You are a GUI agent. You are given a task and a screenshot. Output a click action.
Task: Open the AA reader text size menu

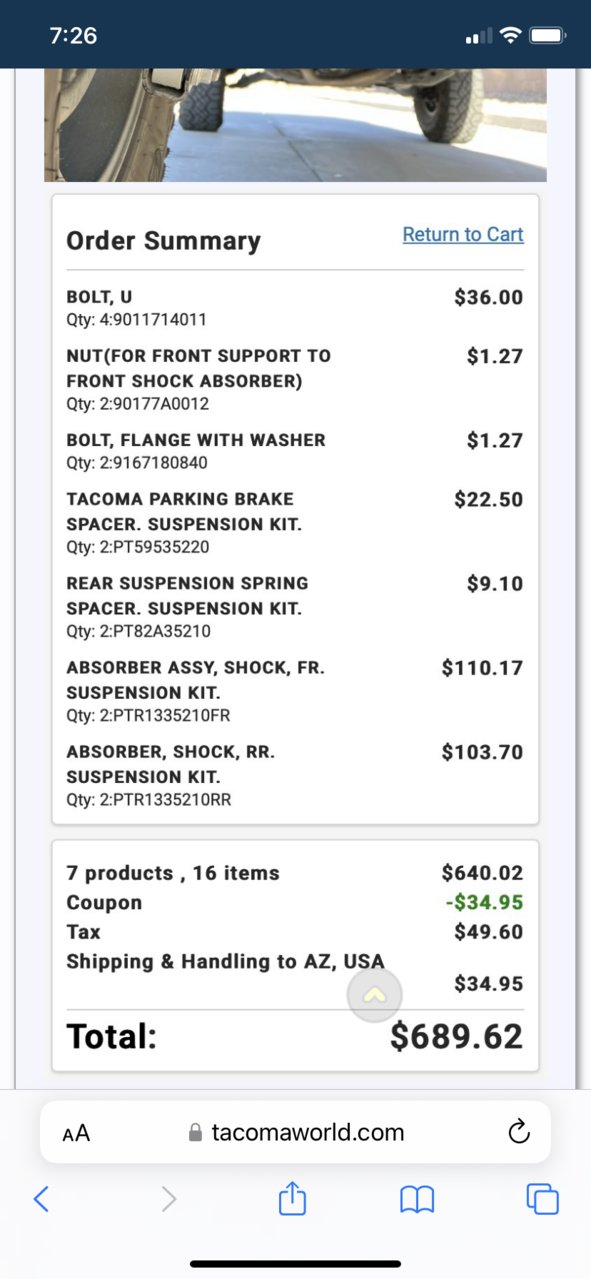(76, 1133)
